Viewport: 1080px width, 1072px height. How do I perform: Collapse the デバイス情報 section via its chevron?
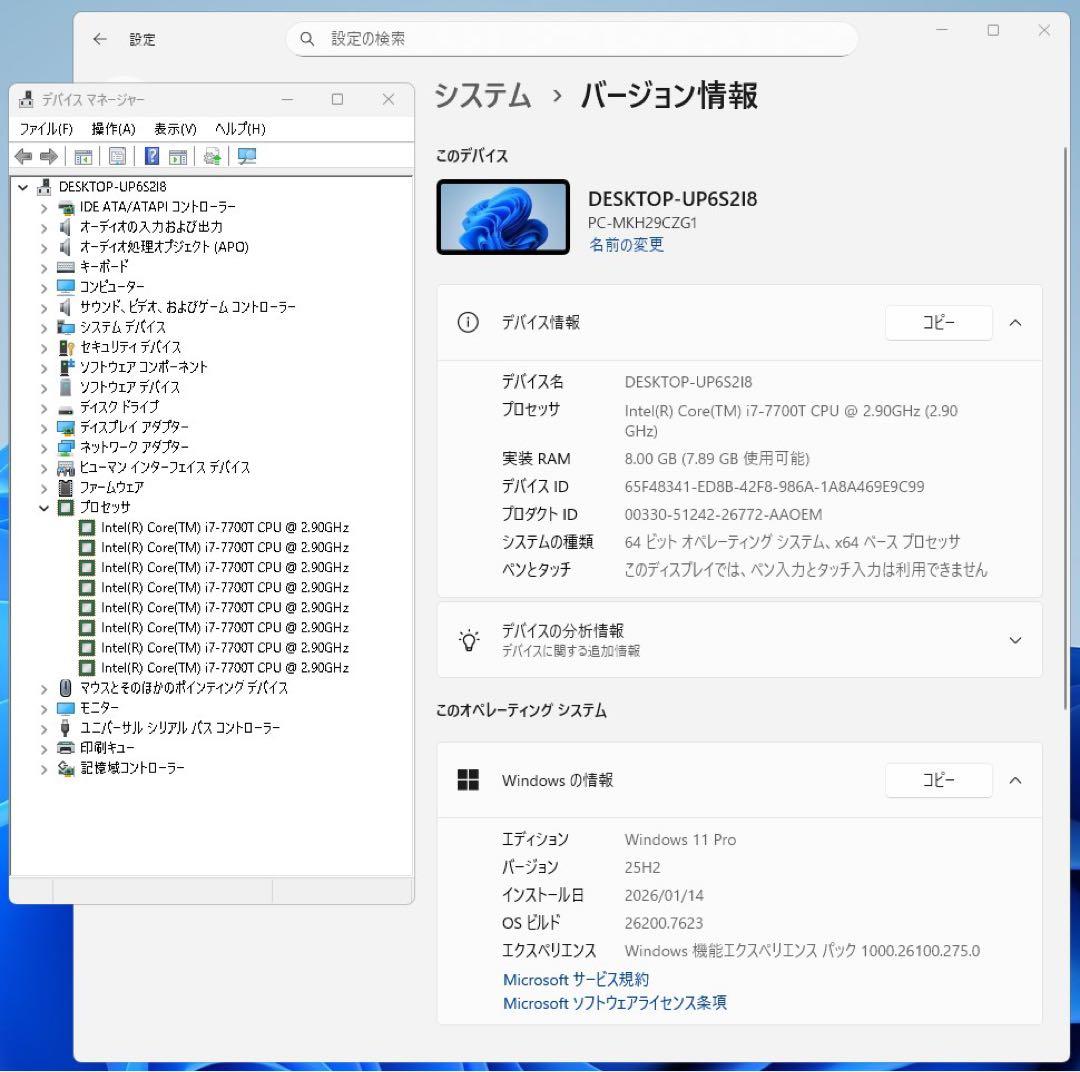1015,323
